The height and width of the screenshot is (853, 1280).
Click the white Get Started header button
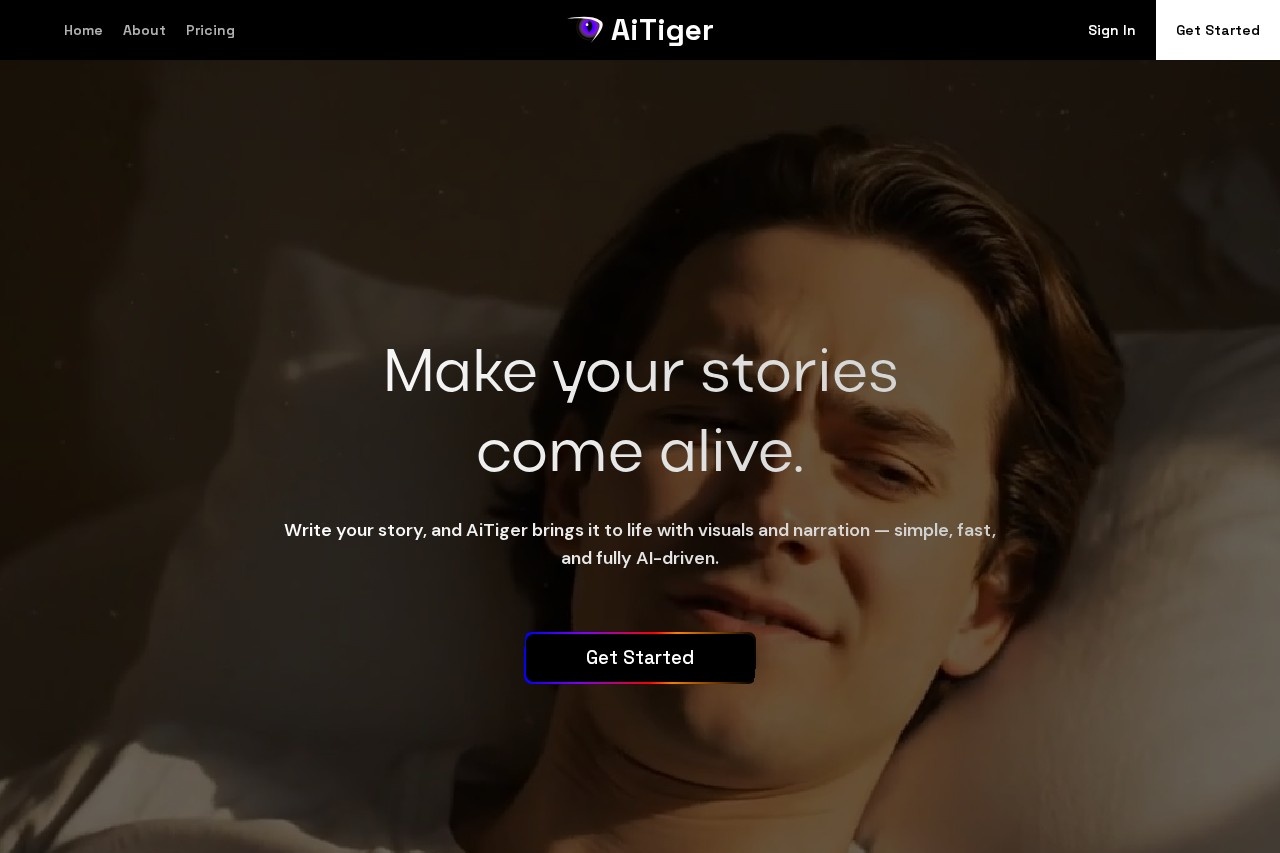pos(1218,30)
